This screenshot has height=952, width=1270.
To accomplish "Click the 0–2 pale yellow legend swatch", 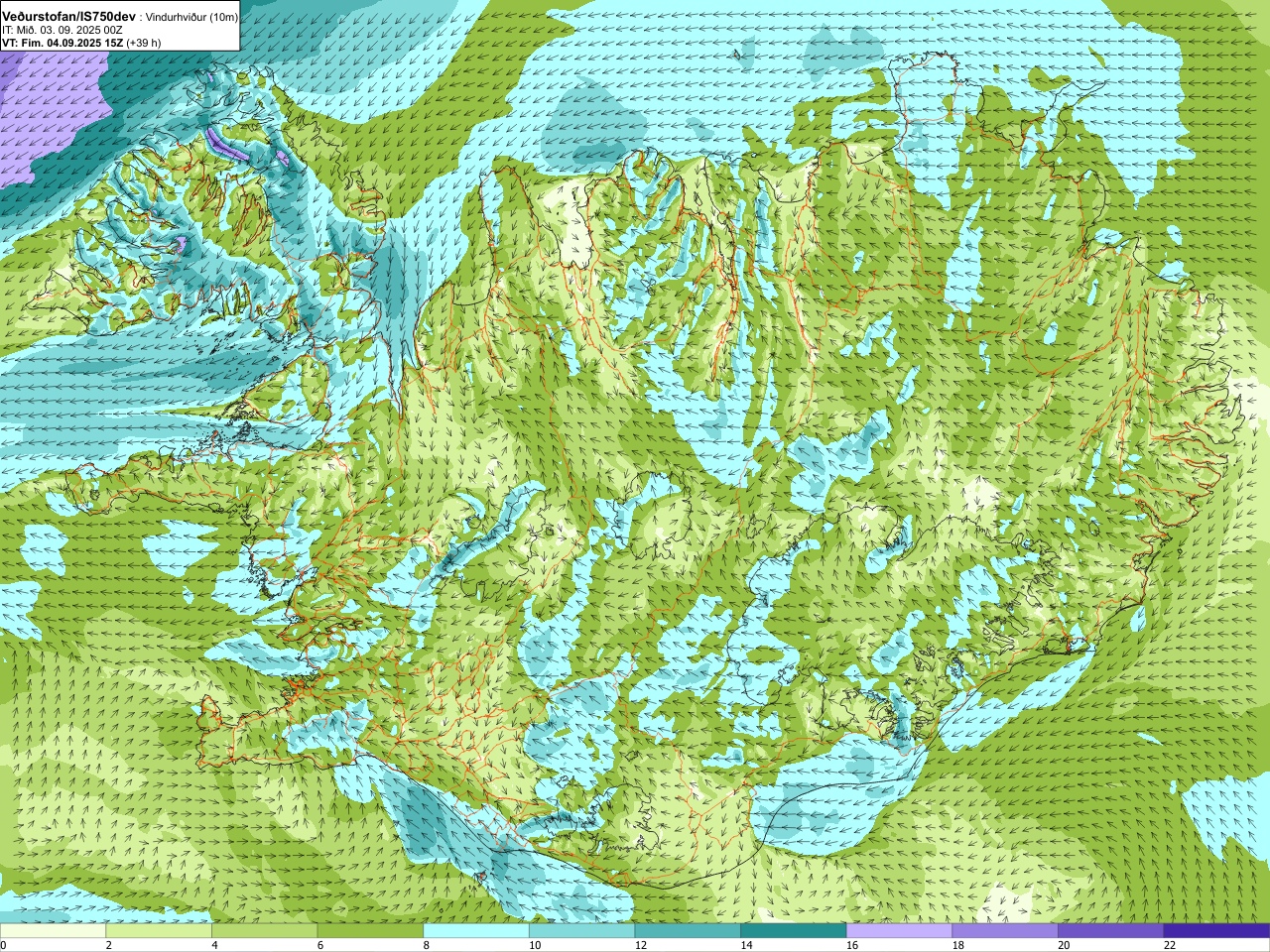I will (53, 931).
